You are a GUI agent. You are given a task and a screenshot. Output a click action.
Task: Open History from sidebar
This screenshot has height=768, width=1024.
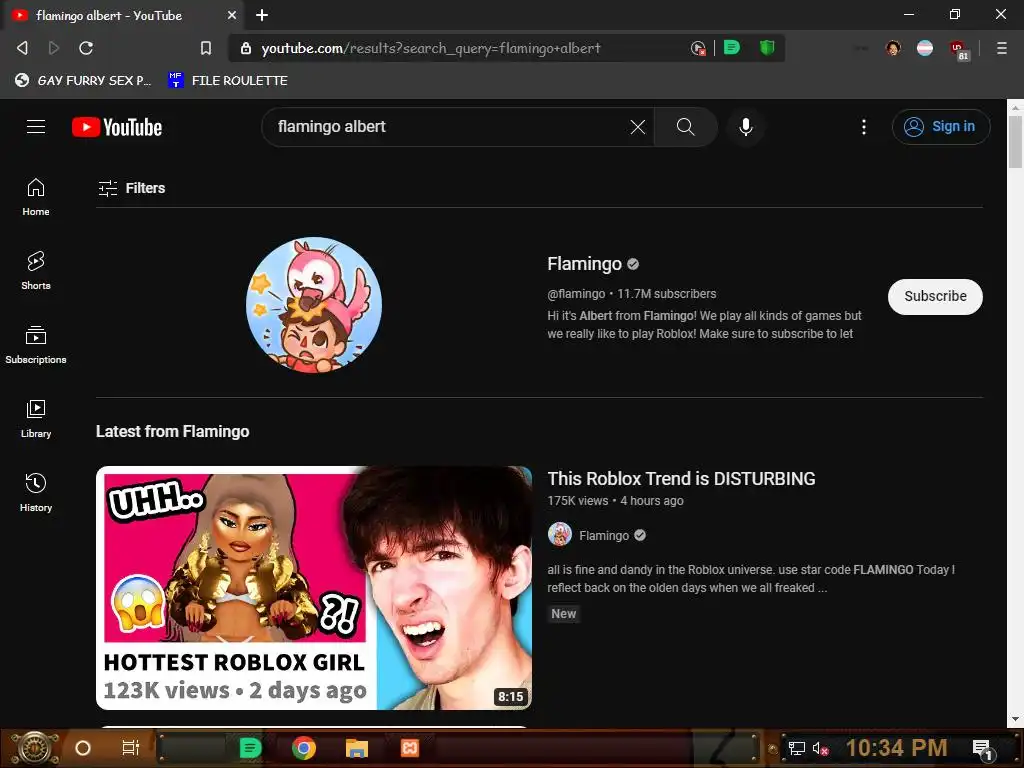point(36,492)
